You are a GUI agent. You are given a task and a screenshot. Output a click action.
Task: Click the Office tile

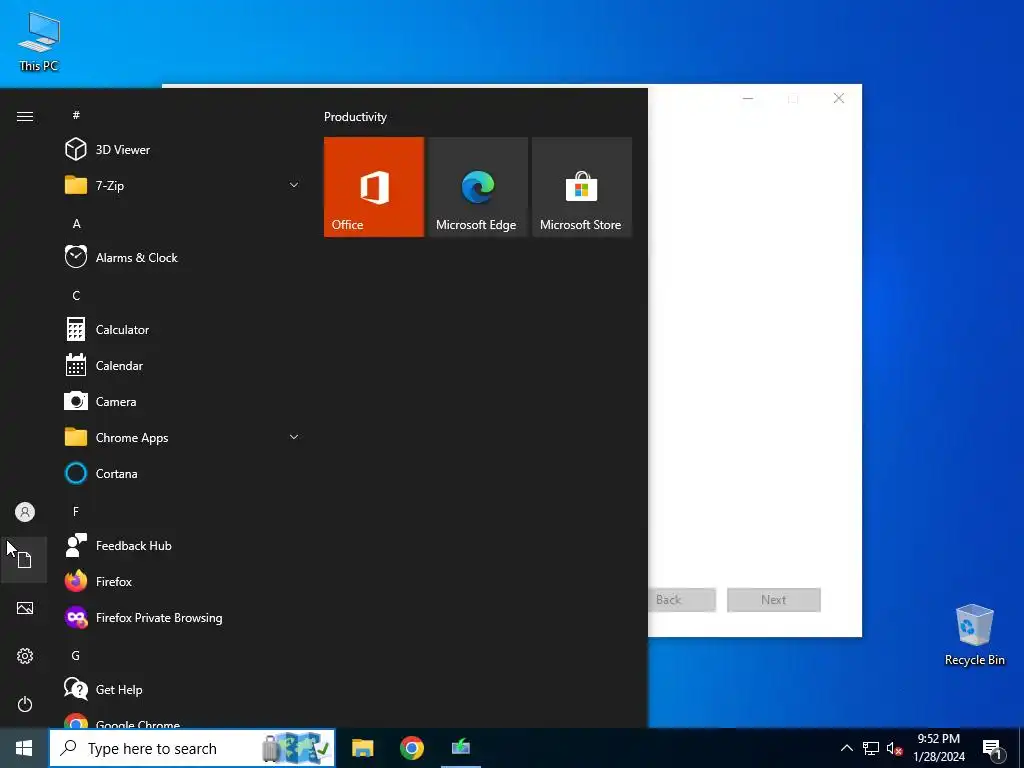(374, 187)
